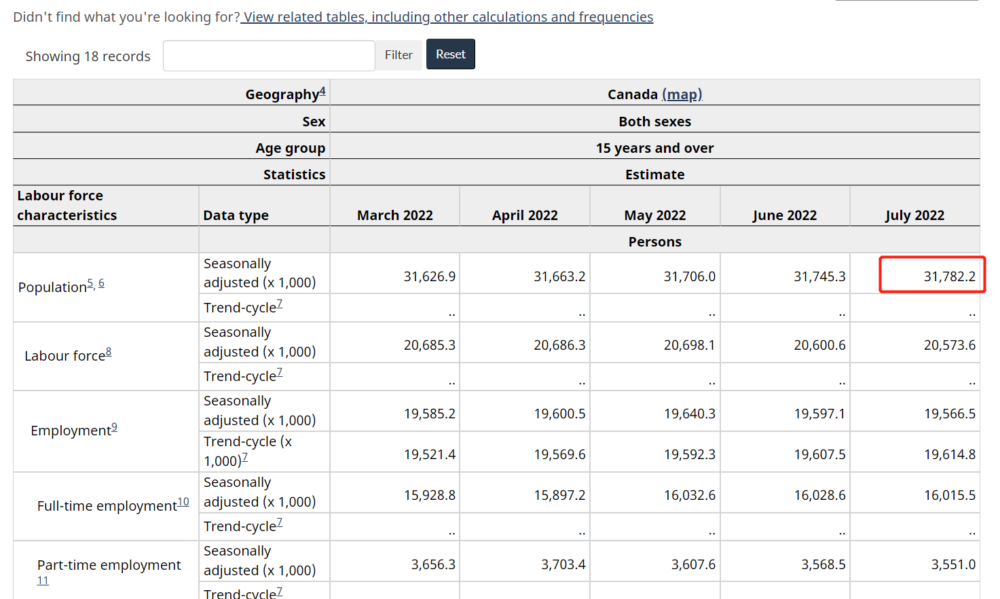
Task: Open the 'View related tables' link
Action: click(448, 17)
